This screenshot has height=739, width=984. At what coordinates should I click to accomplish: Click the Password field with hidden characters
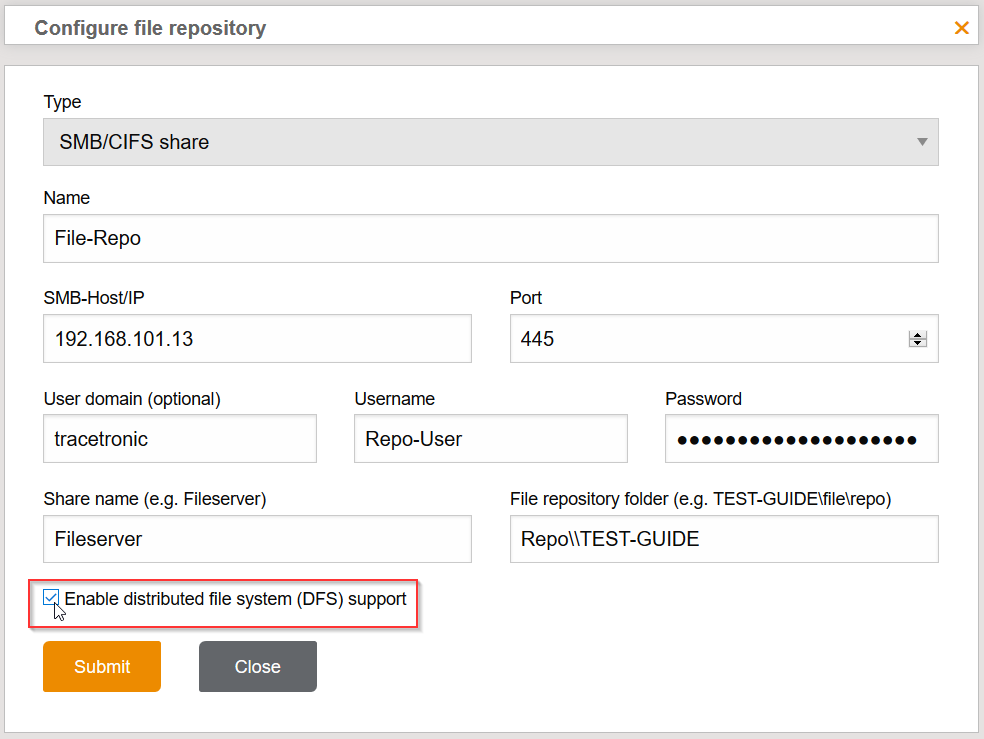(x=800, y=438)
